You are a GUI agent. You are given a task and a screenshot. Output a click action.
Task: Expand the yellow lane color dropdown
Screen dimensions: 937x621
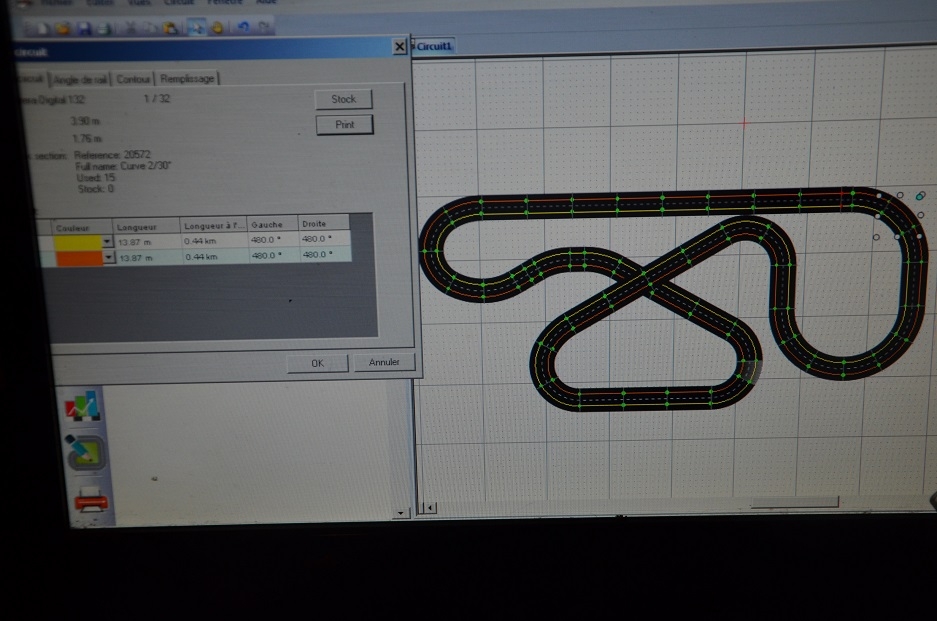[x=107, y=241]
